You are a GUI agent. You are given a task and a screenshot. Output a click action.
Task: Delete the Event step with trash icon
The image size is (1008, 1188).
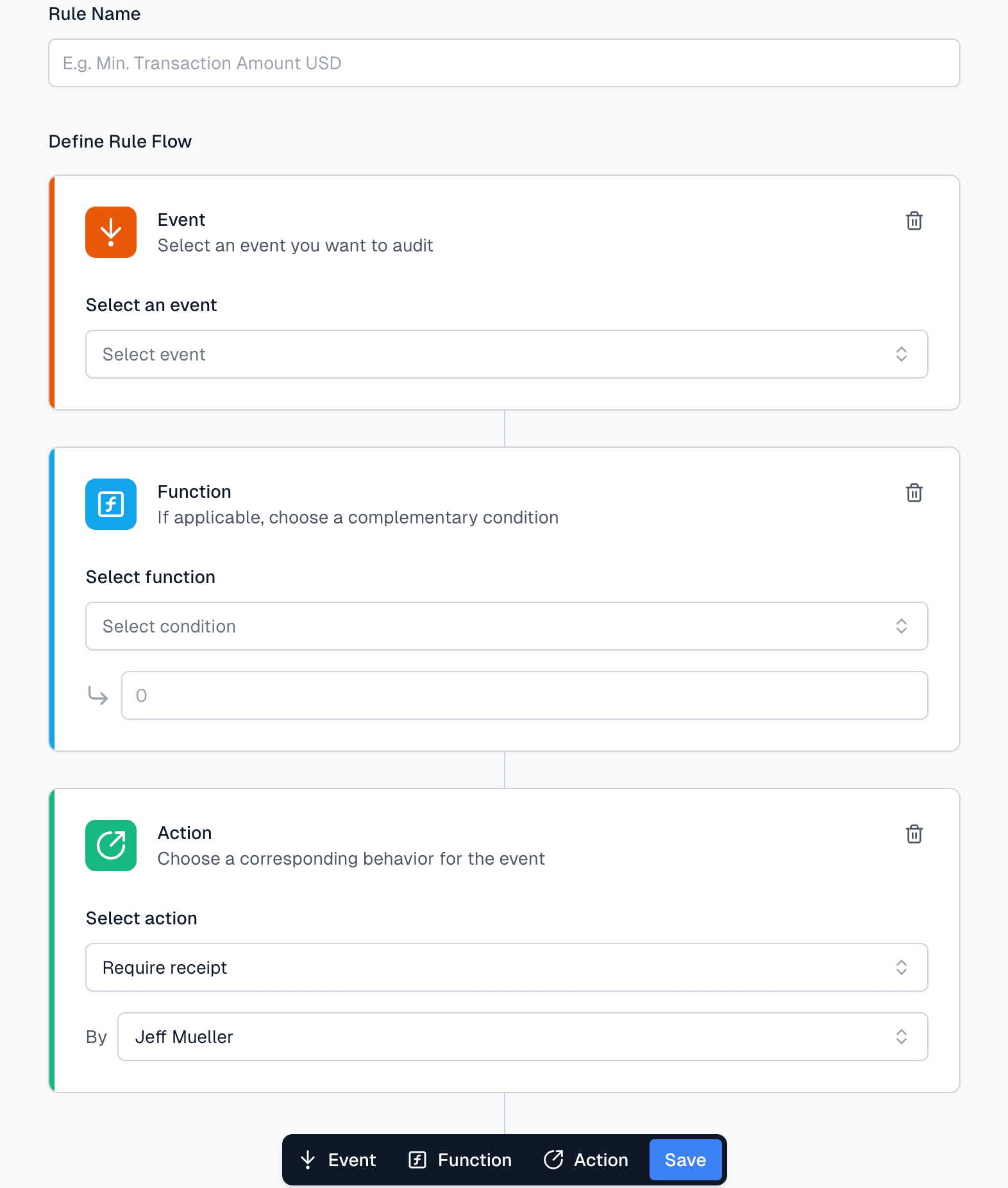pos(914,221)
